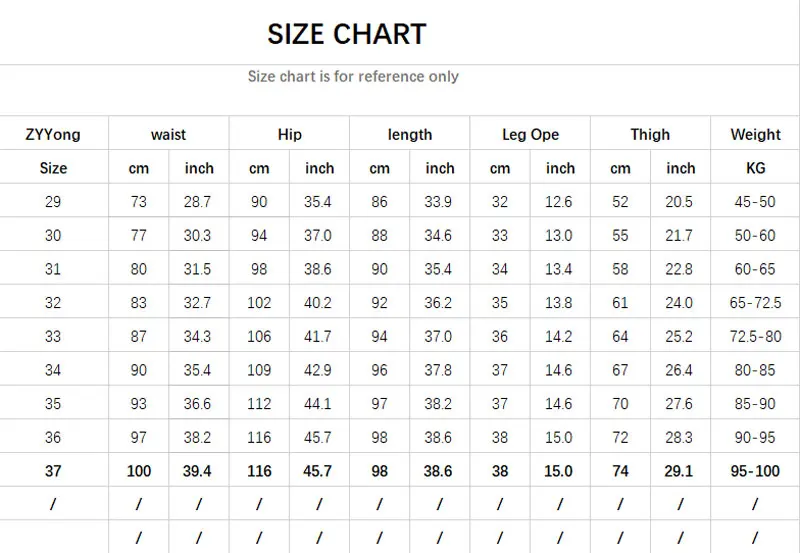Click the Hip column header
Image resolution: width=800 pixels, height=553 pixels.
[289, 135]
